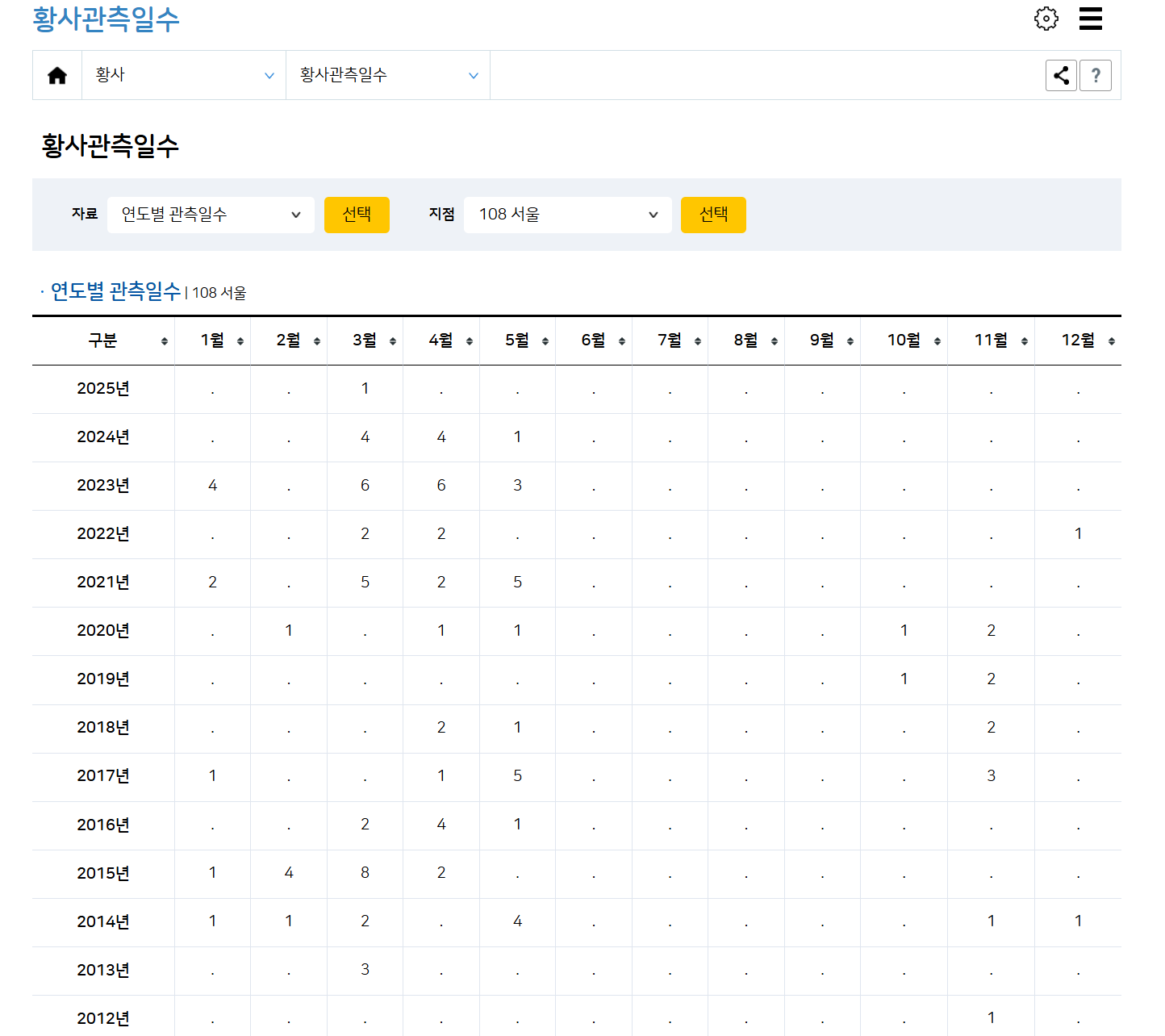This screenshot has width=1165, height=1036.
Task: Open the share icon
Action: tap(1061, 74)
